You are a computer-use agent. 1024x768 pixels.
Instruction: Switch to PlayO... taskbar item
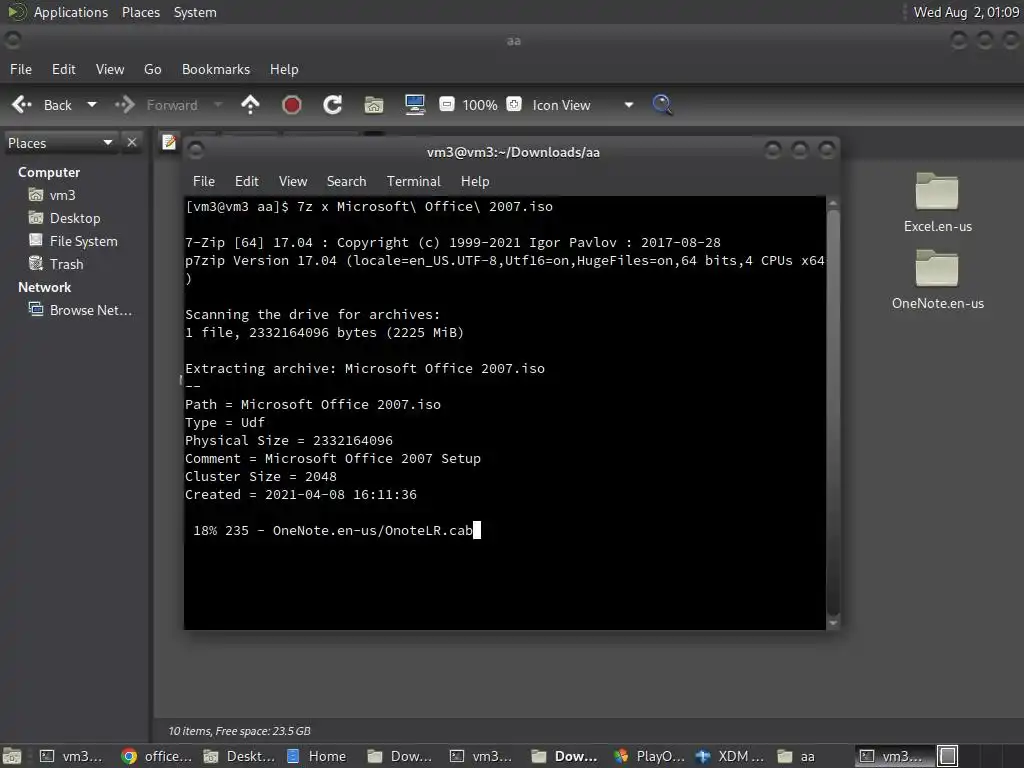coord(650,756)
